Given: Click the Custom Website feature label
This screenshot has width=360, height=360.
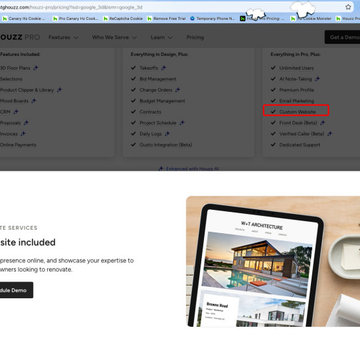Looking at the screenshot, I should [297, 112].
